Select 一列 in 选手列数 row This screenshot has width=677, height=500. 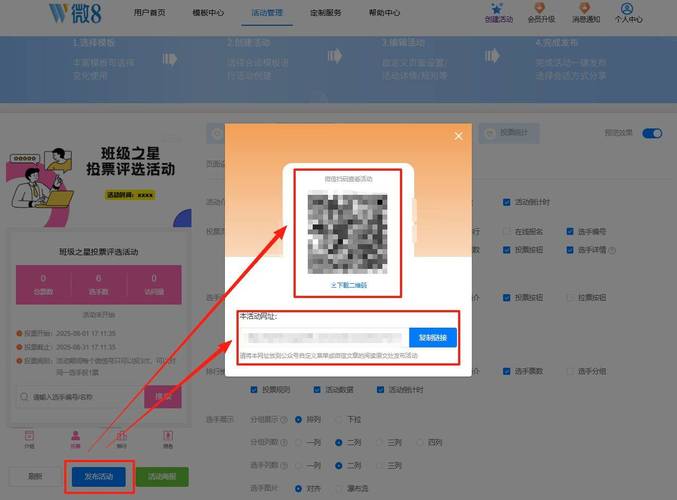[x=298, y=465]
